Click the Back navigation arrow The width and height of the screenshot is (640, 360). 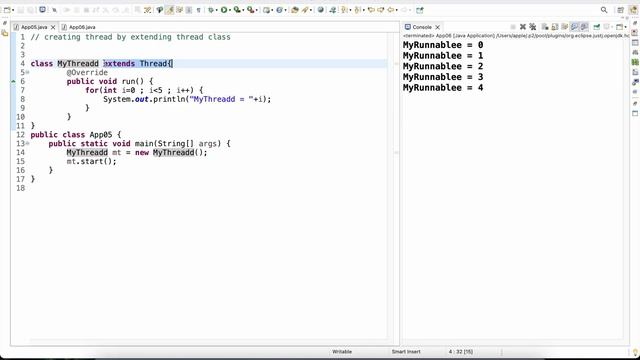pos(390,10)
